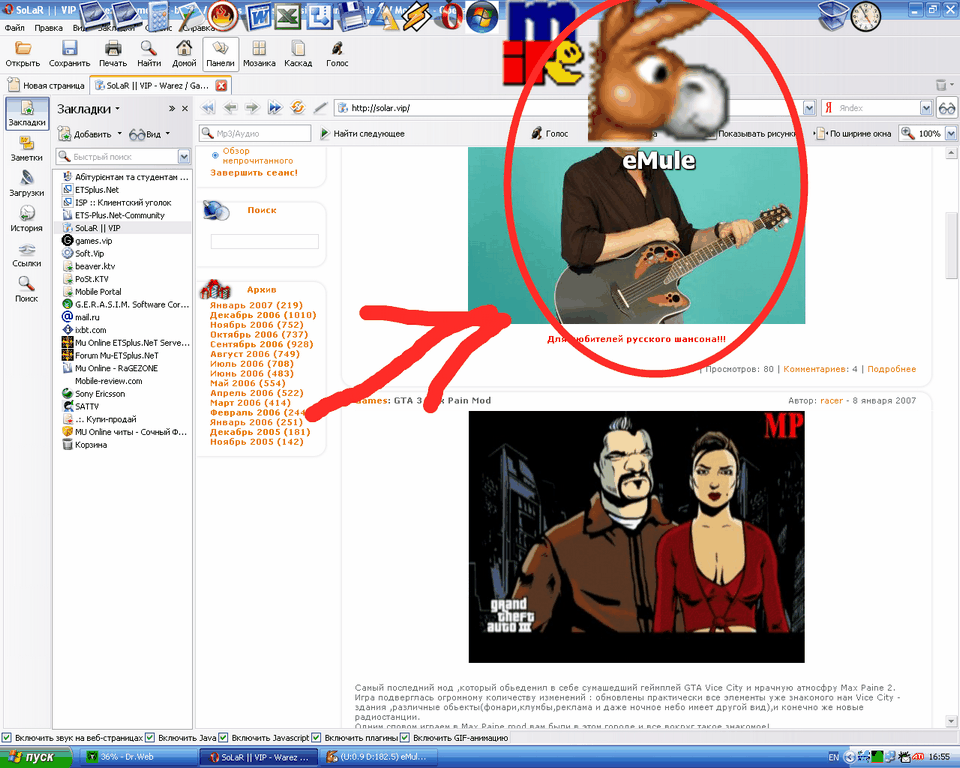The width and height of the screenshot is (960, 768).
Task: Open the Yandex search engine dropdown arrow
Action: (x=925, y=108)
